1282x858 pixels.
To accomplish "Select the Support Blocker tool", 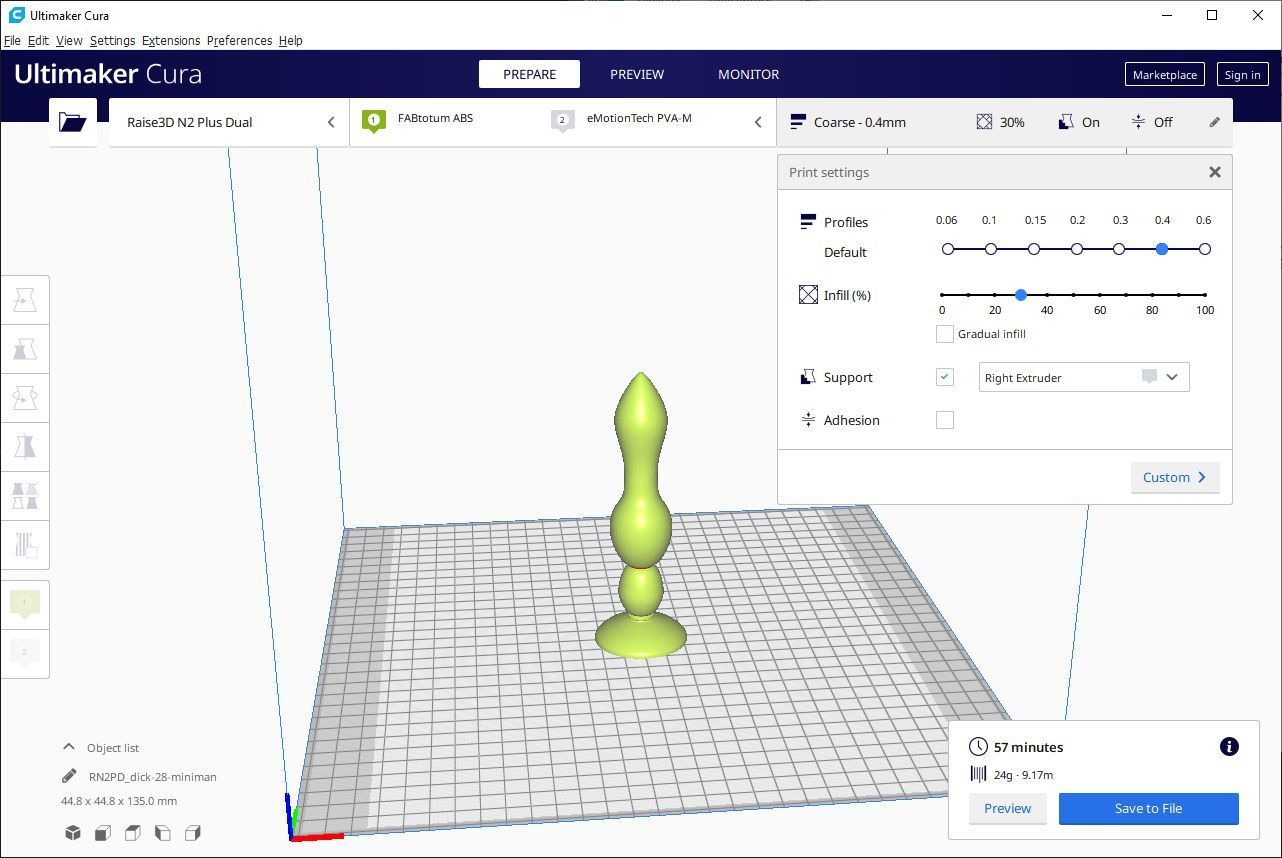I will 25,545.
